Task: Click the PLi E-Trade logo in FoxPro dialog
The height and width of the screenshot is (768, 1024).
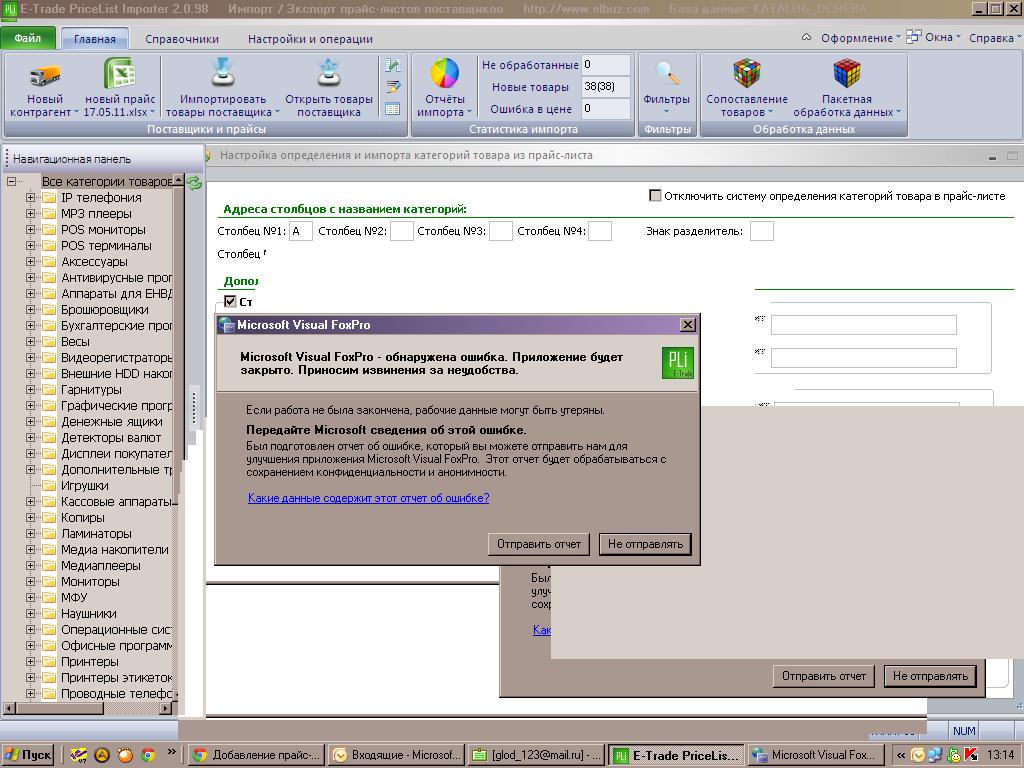Action: pyautogui.click(x=677, y=363)
